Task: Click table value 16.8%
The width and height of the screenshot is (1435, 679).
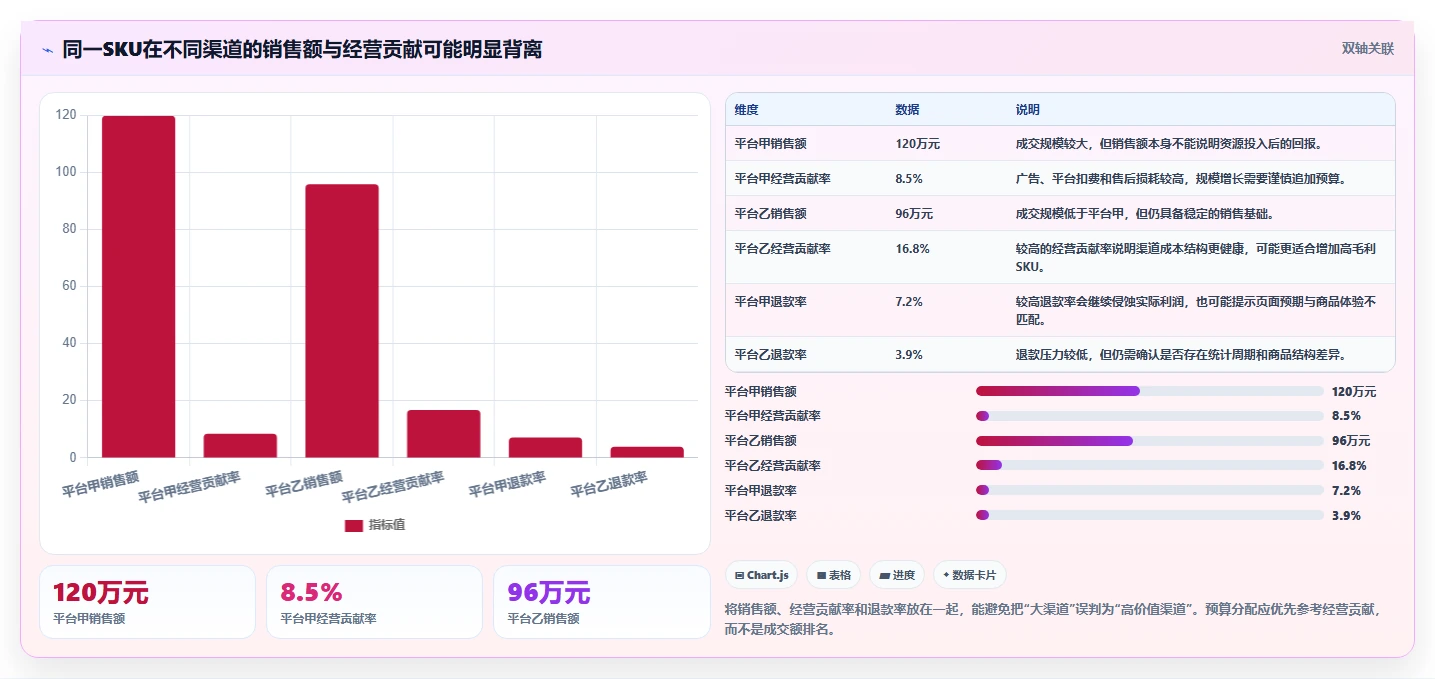Action: coord(912,249)
